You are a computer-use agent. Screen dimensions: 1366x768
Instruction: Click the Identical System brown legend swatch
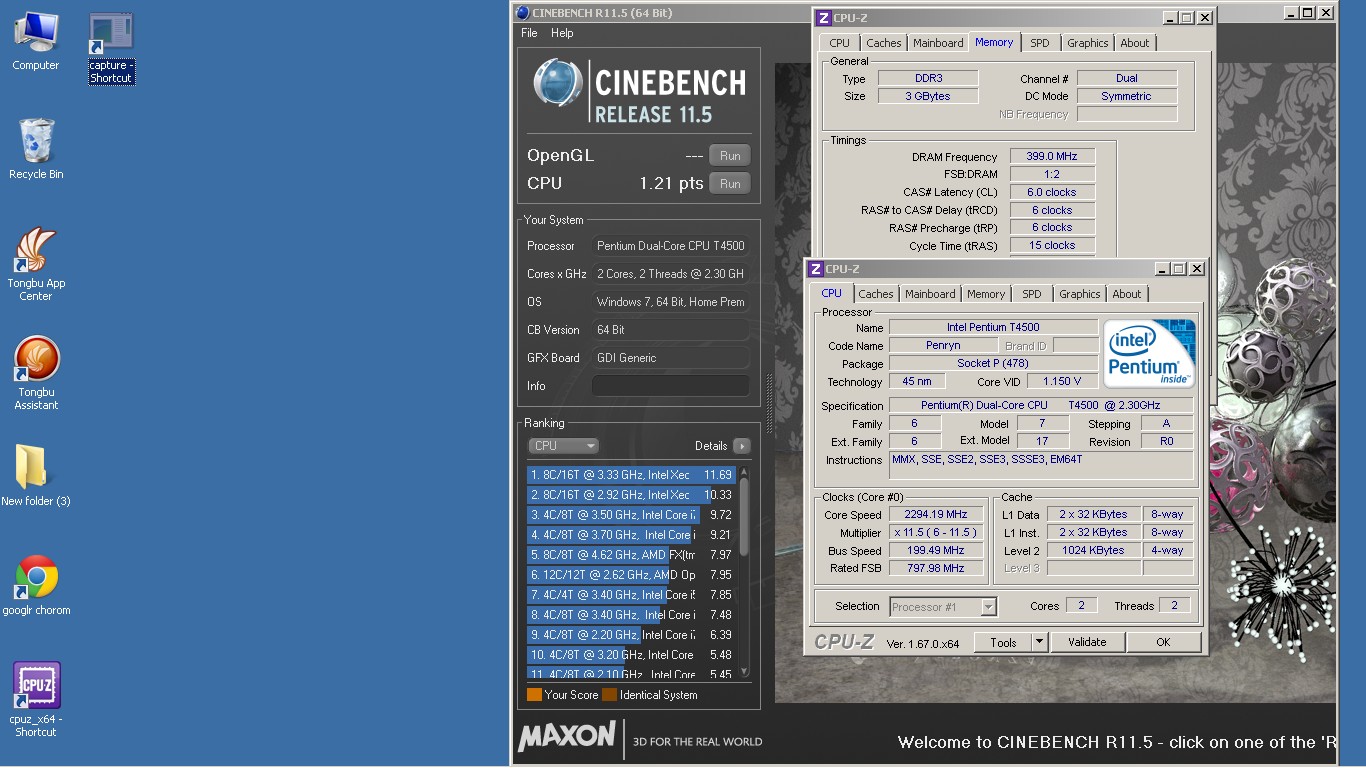[x=609, y=694]
